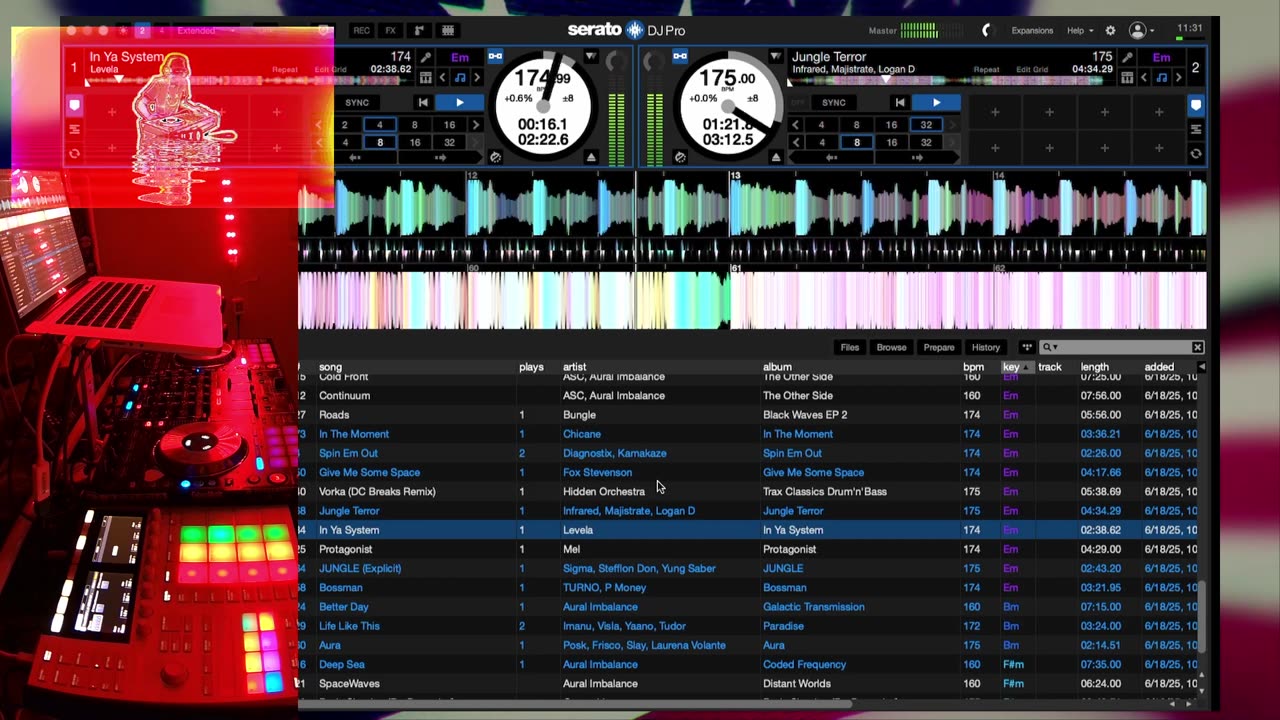Click the eject icon on deck 2
The image size is (1280, 720).
pyautogui.click(x=776, y=158)
